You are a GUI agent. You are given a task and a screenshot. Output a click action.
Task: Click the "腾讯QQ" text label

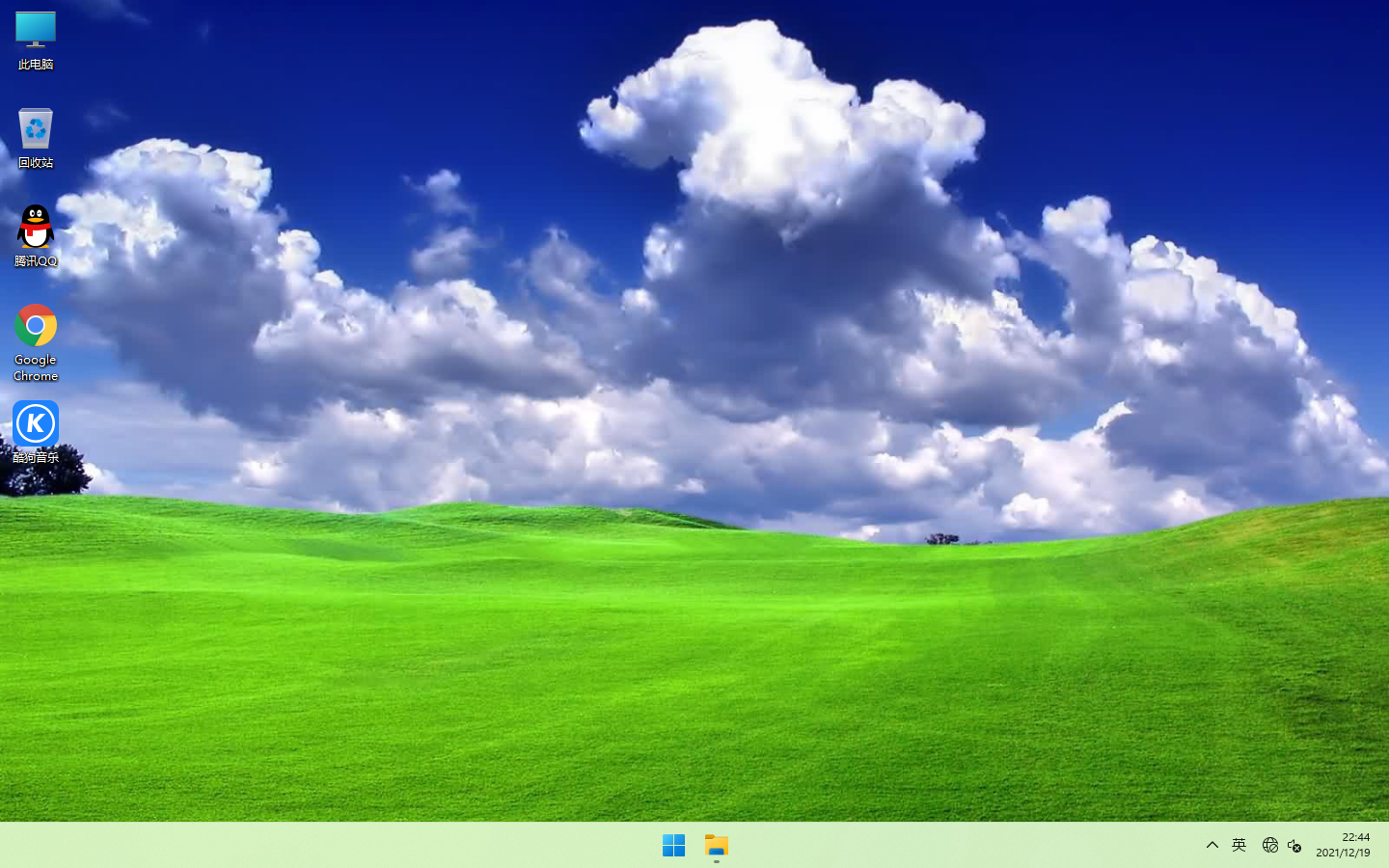pos(36,261)
